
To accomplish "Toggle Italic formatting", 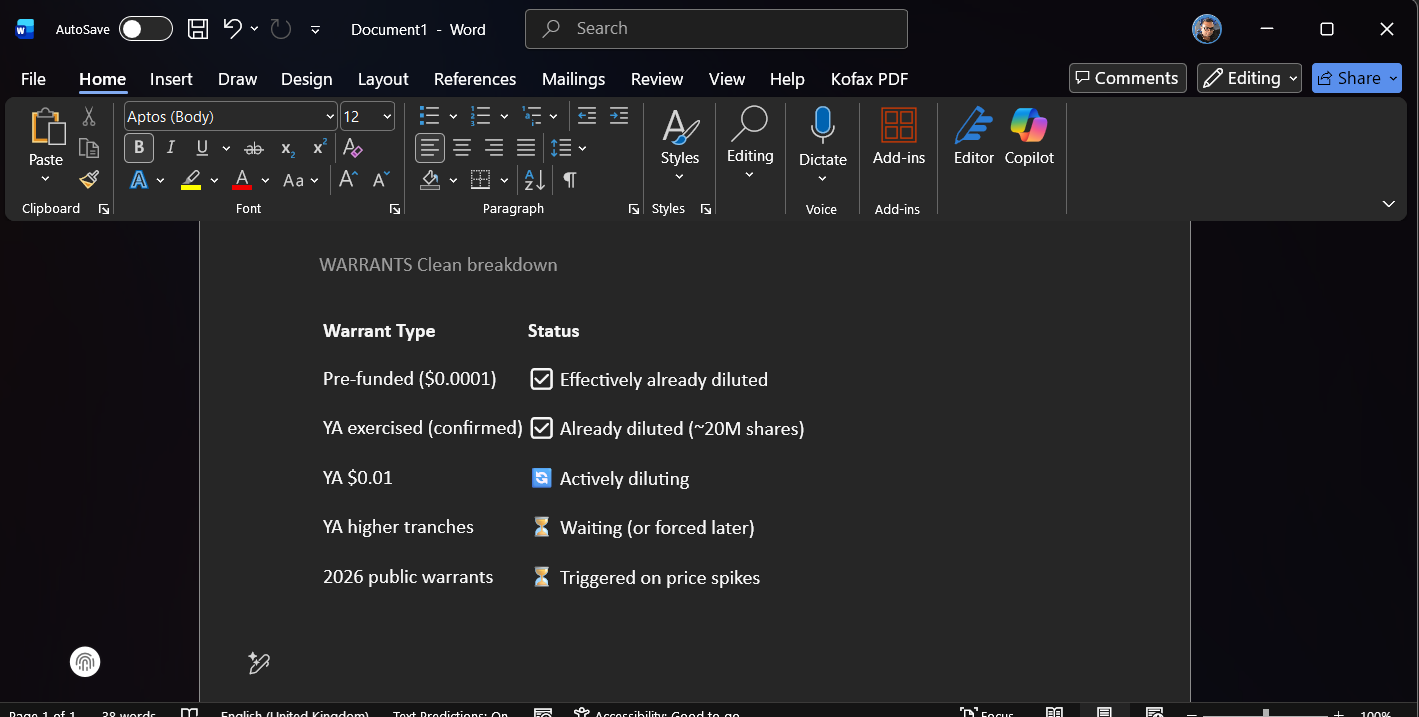I will pos(170,148).
